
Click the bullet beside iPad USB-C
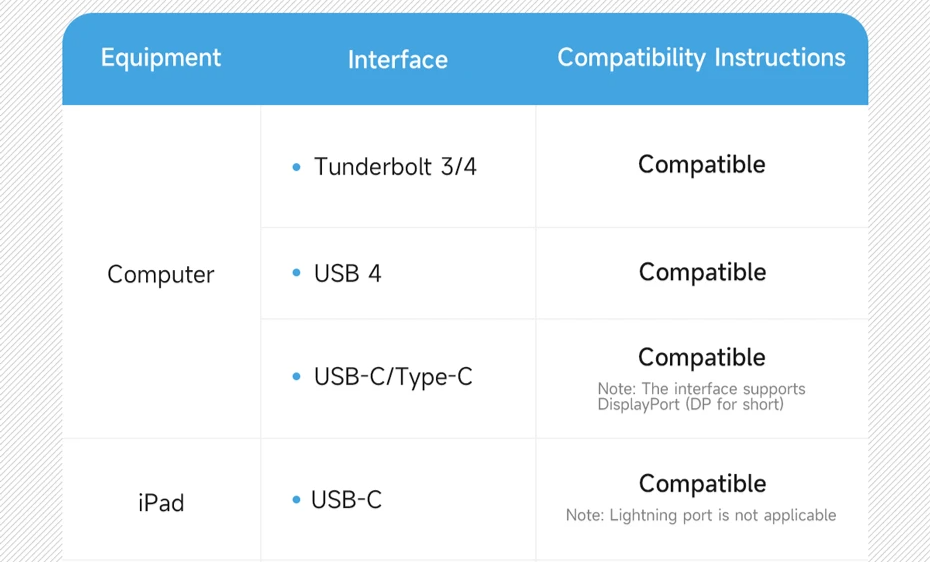297,500
